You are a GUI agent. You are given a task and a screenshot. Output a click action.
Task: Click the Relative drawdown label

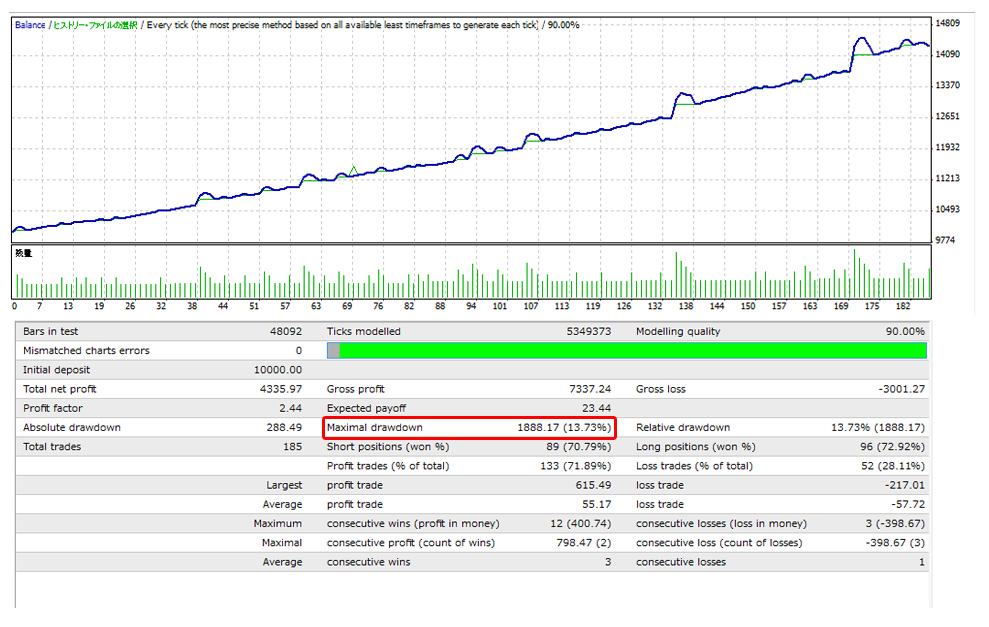(683, 427)
